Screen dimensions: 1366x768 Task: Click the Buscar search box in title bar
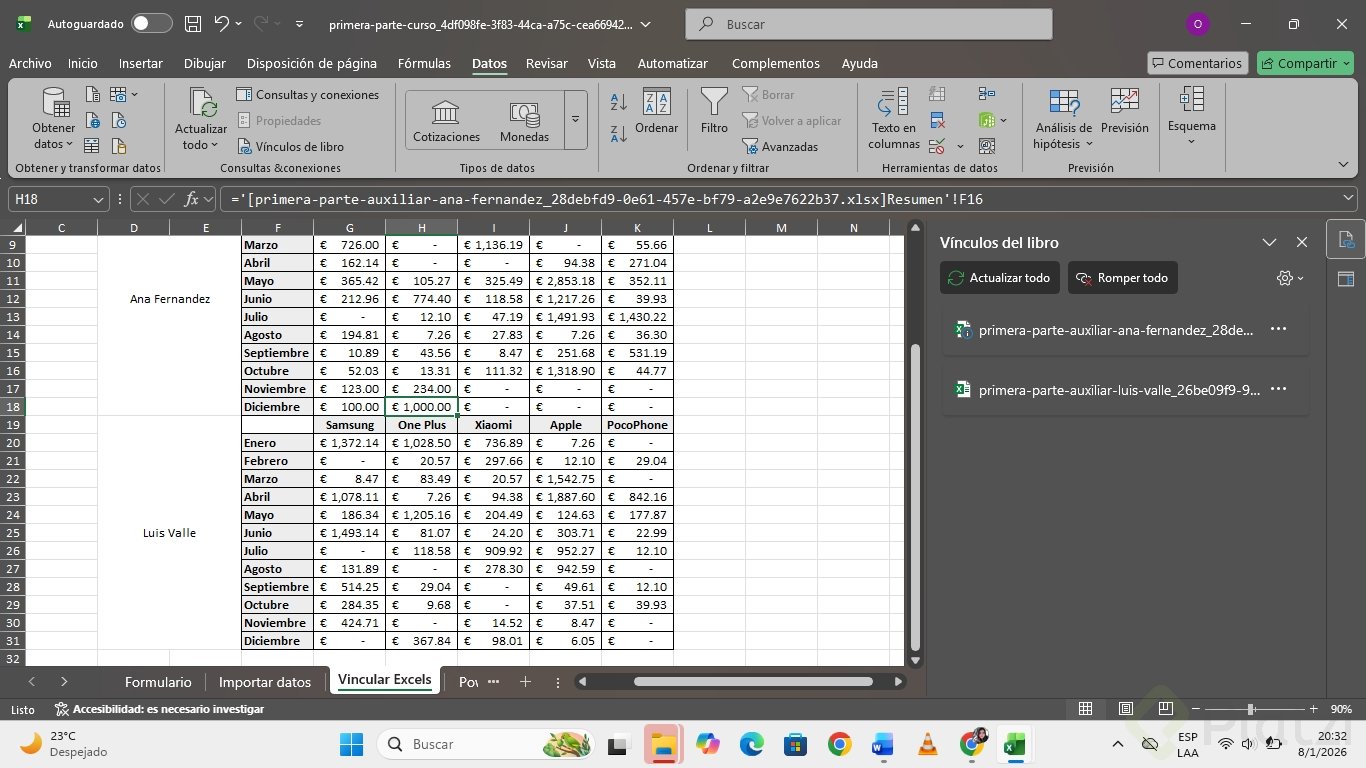tap(868, 24)
